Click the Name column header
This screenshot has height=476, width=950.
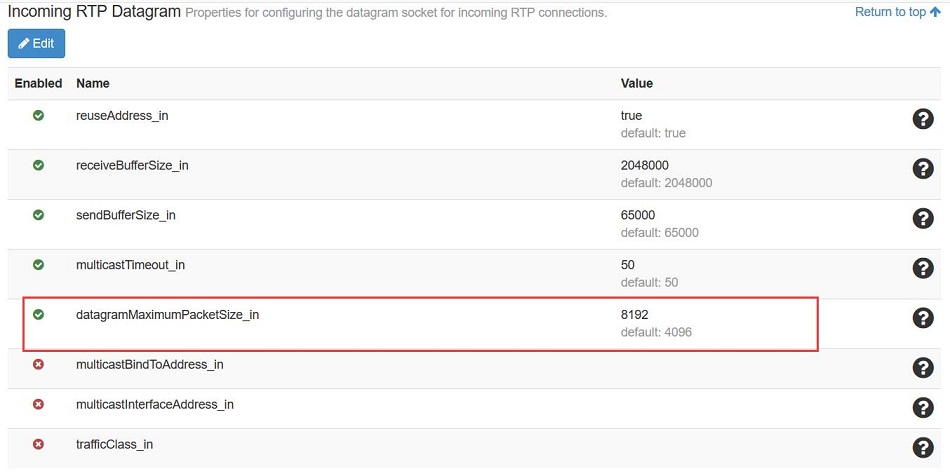coord(93,84)
